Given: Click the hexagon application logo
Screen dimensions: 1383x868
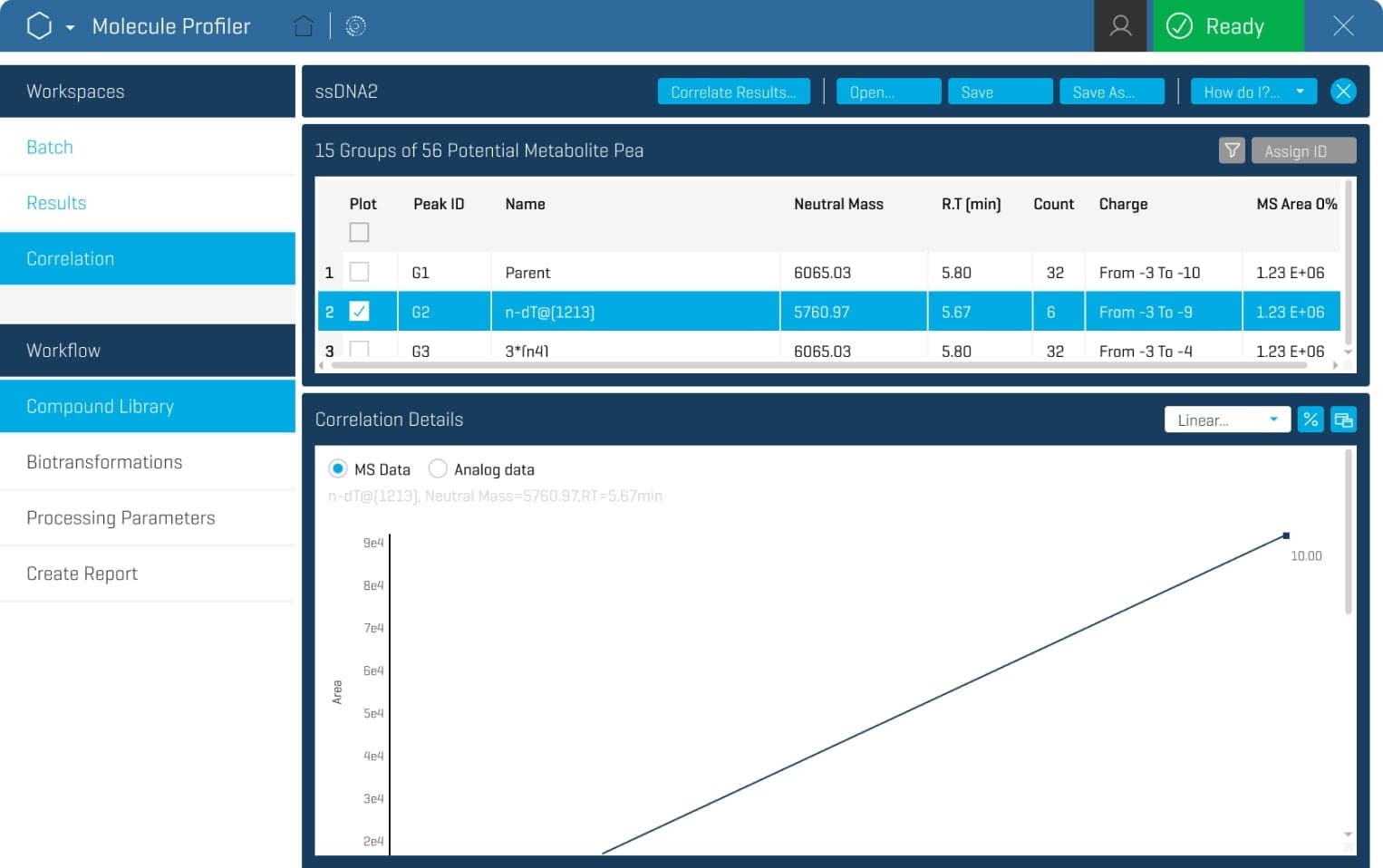Looking at the screenshot, I should point(39,26).
